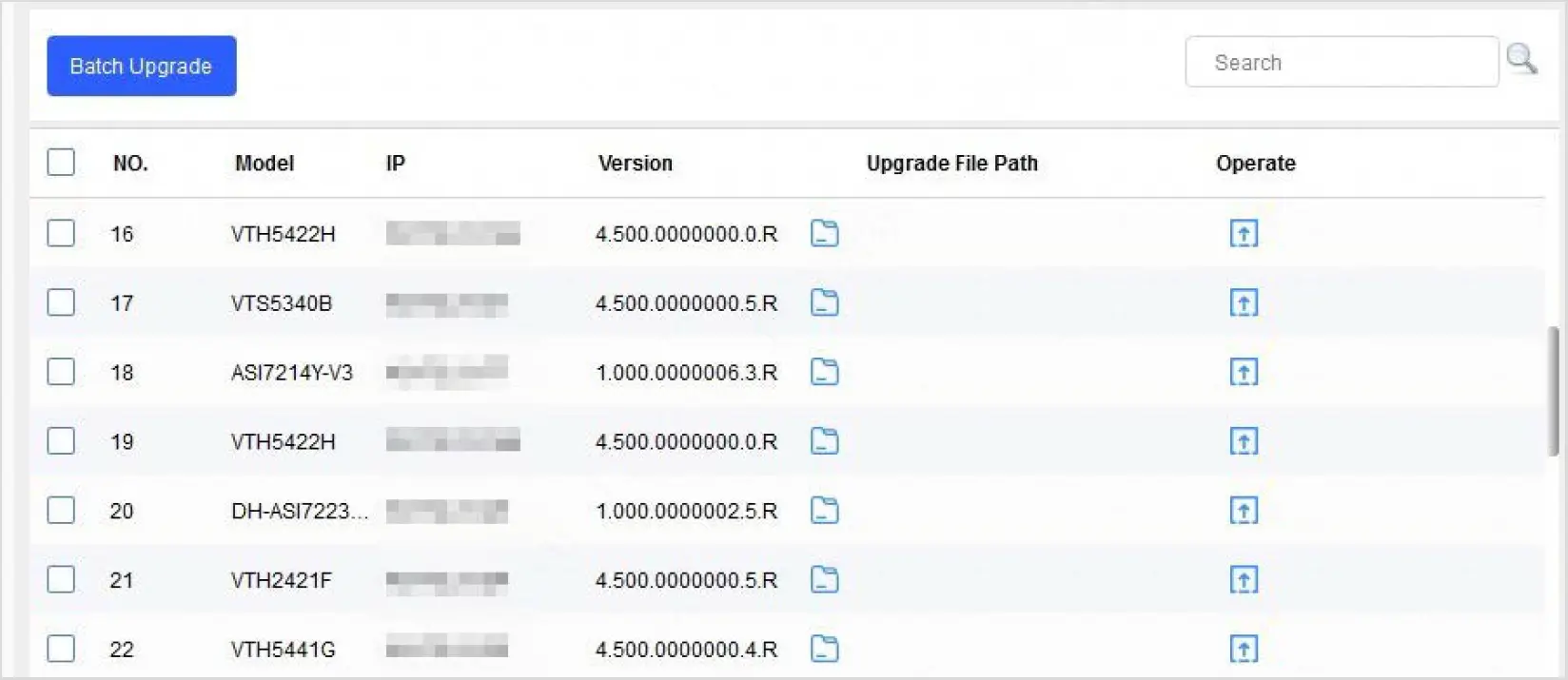
Task: Select row 18 checkbox
Action: (61, 372)
